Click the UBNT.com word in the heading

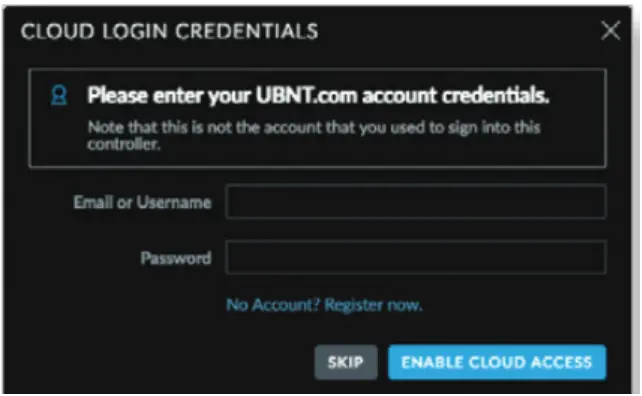point(306,95)
